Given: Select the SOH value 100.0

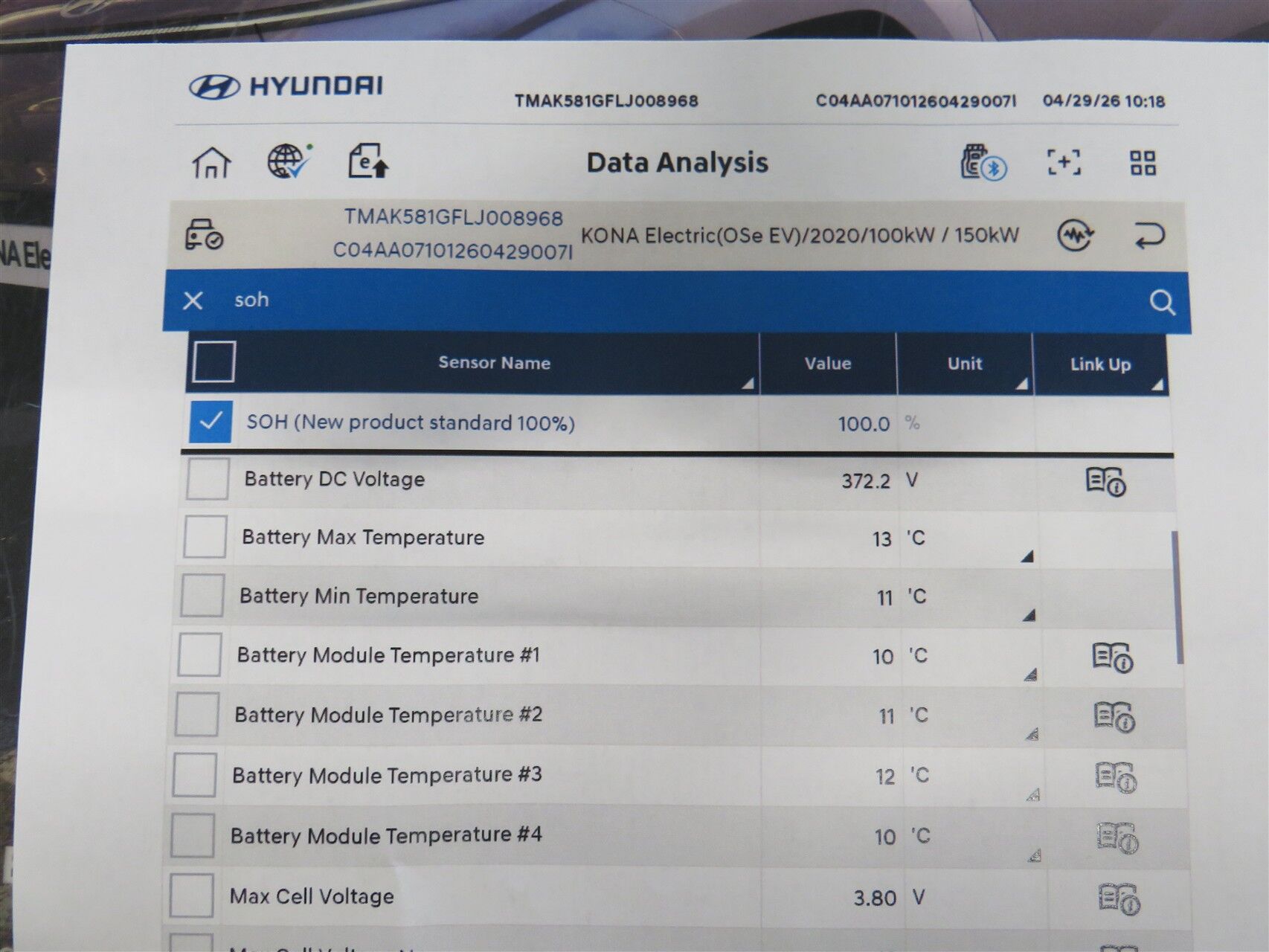Looking at the screenshot, I should pyautogui.click(x=864, y=424).
